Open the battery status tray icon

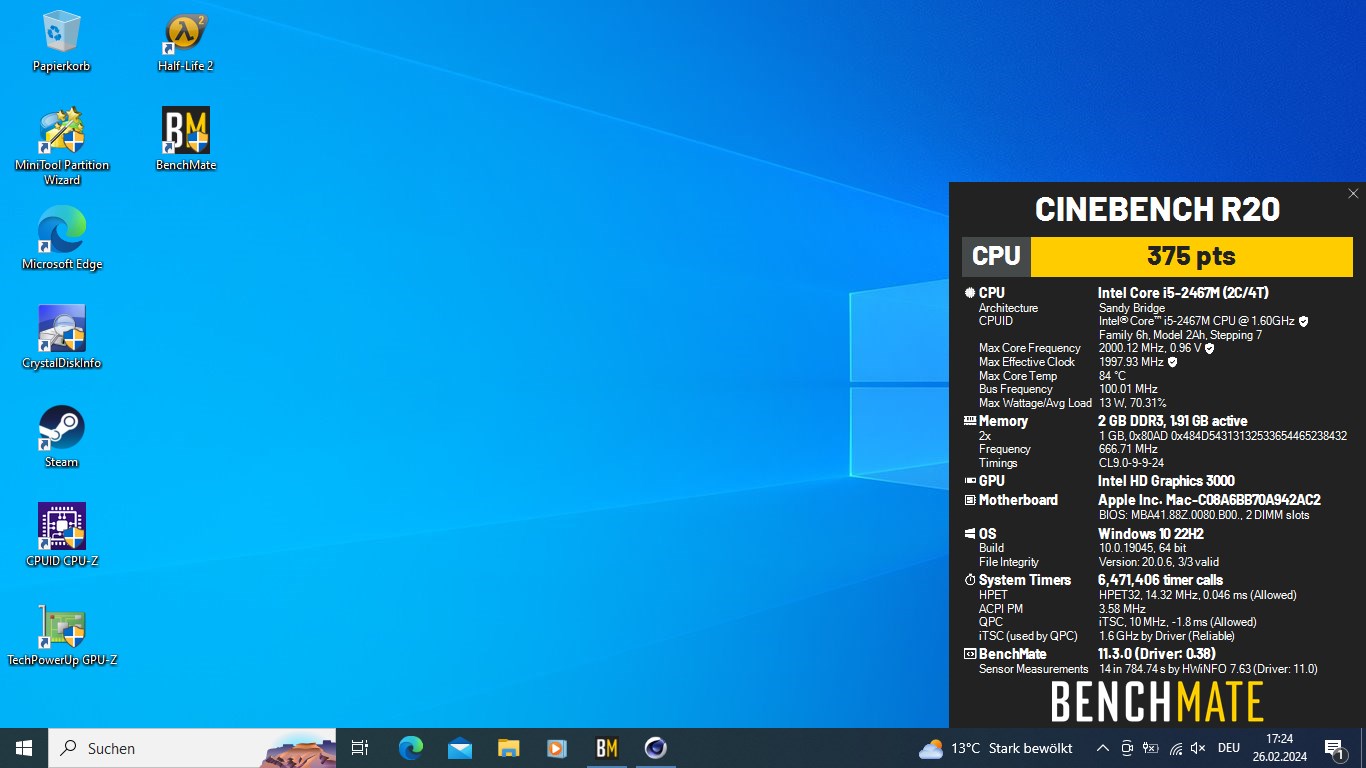click(x=1151, y=748)
